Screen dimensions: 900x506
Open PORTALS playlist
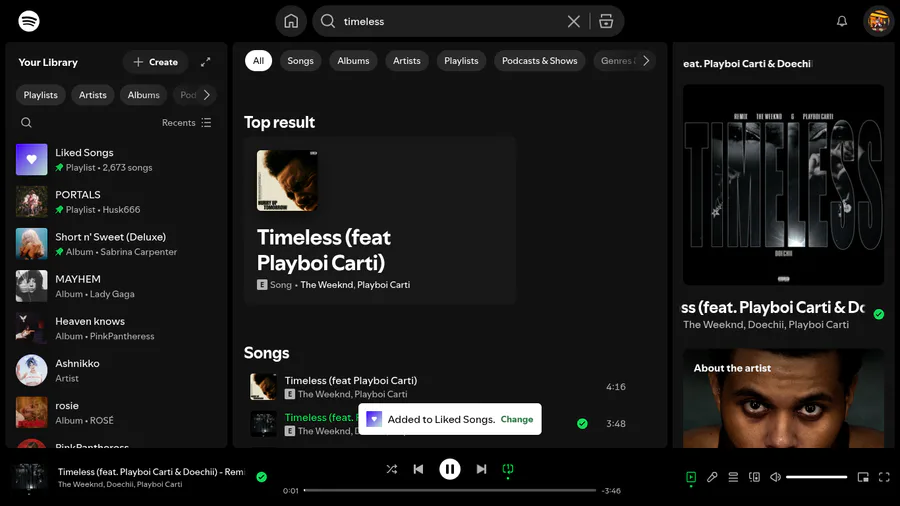click(x=115, y=202)
